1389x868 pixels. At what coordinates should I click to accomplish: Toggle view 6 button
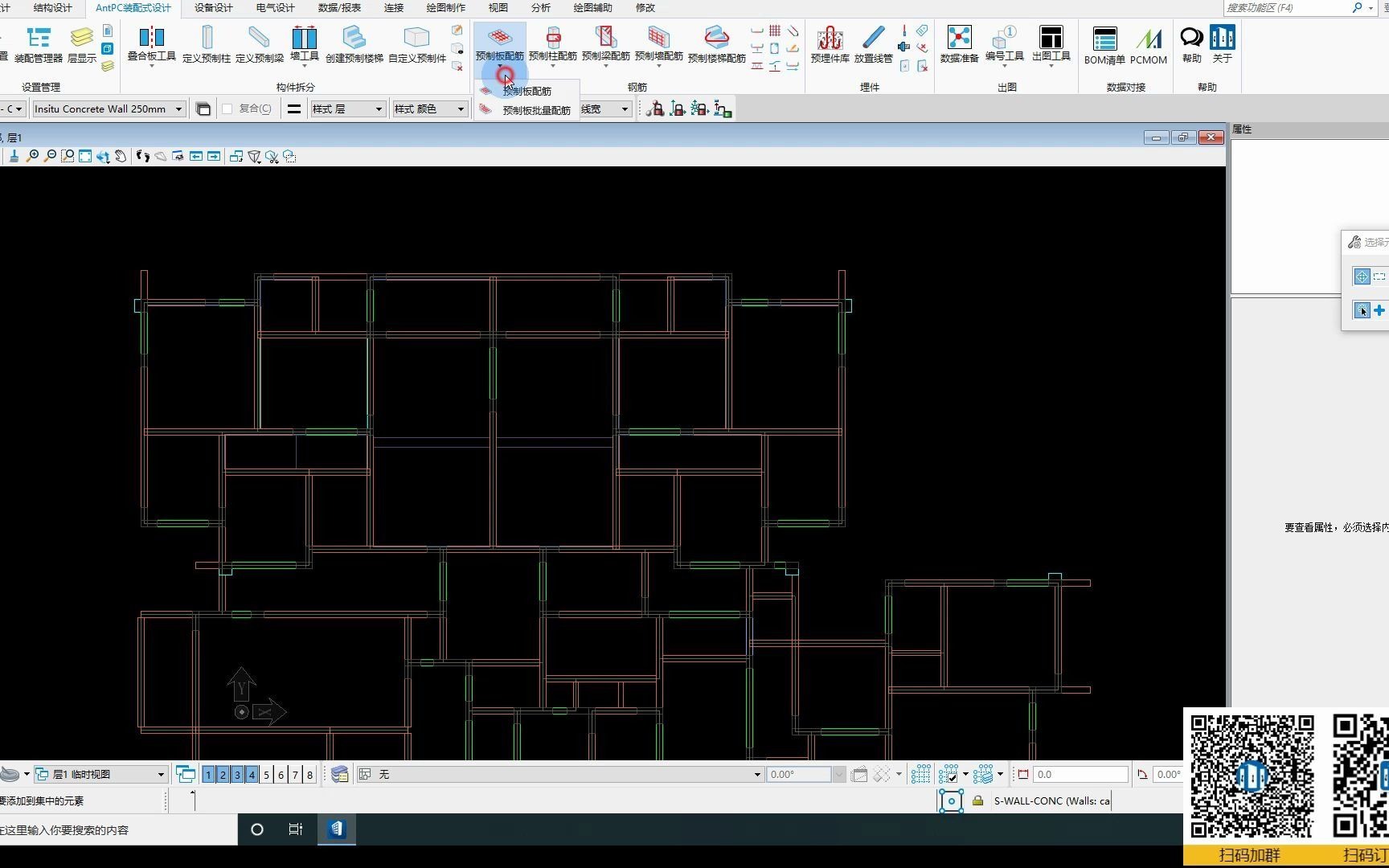(x=281, y=774)
